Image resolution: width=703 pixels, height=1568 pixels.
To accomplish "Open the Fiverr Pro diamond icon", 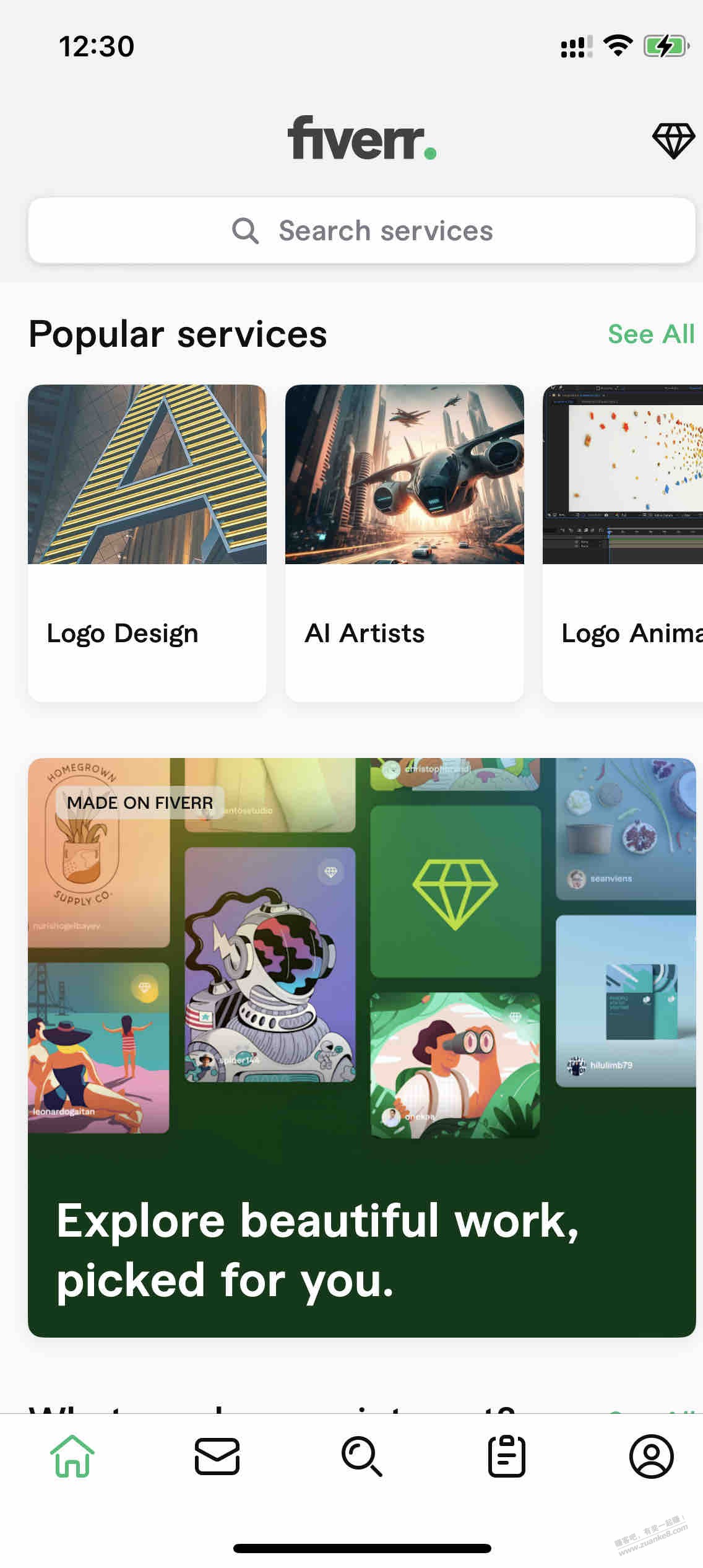I will (x=673, y=141).
